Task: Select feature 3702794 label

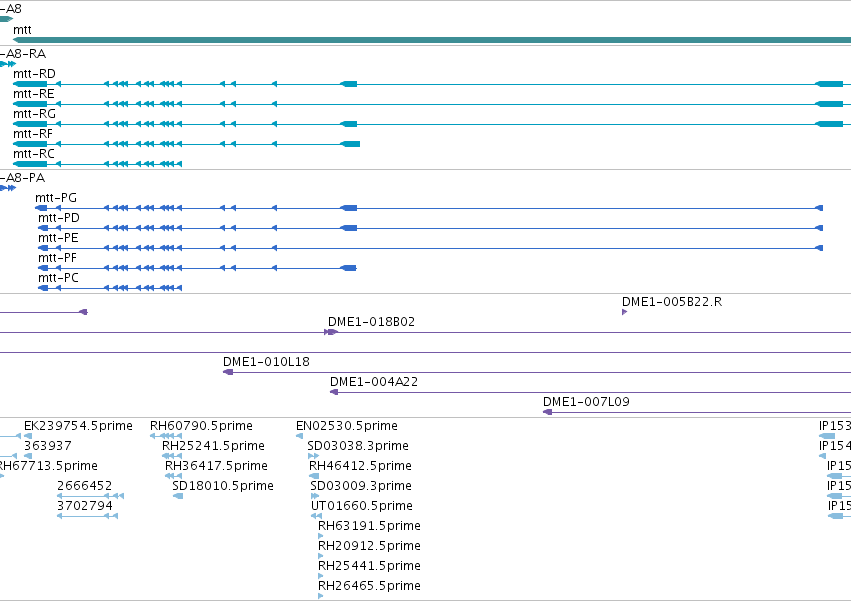Action: (85, 507)
